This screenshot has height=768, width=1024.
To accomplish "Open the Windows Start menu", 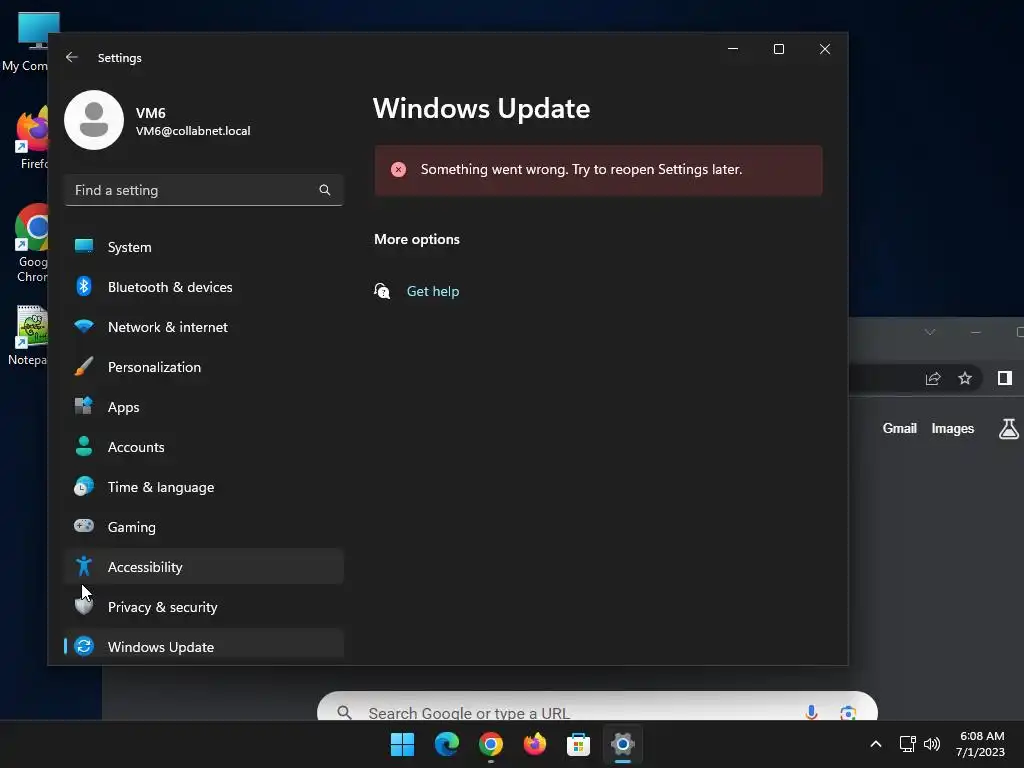I will [x=402, y=744].
